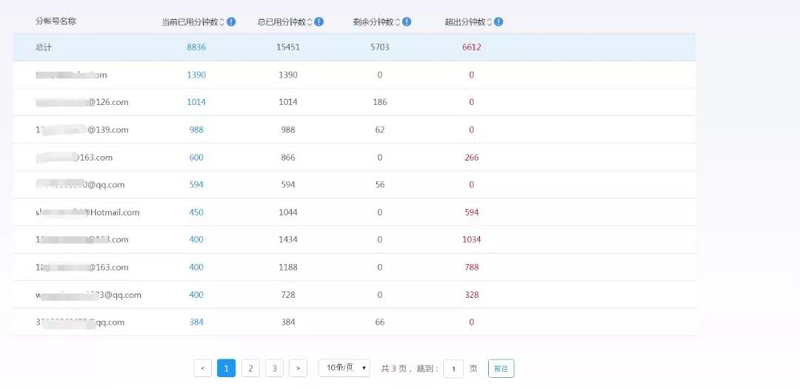Open the 8836 total current minutes link

(x=196, y=47)
